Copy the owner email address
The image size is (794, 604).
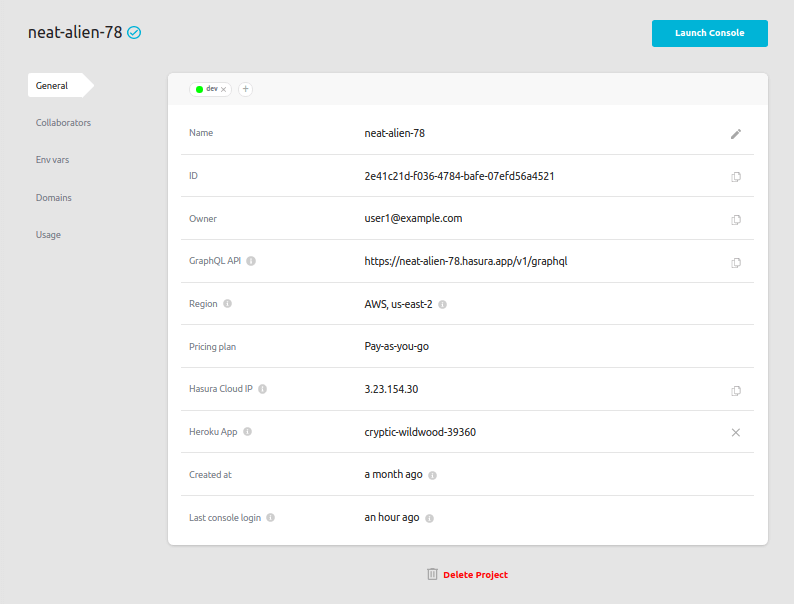[x=736, y=220]
